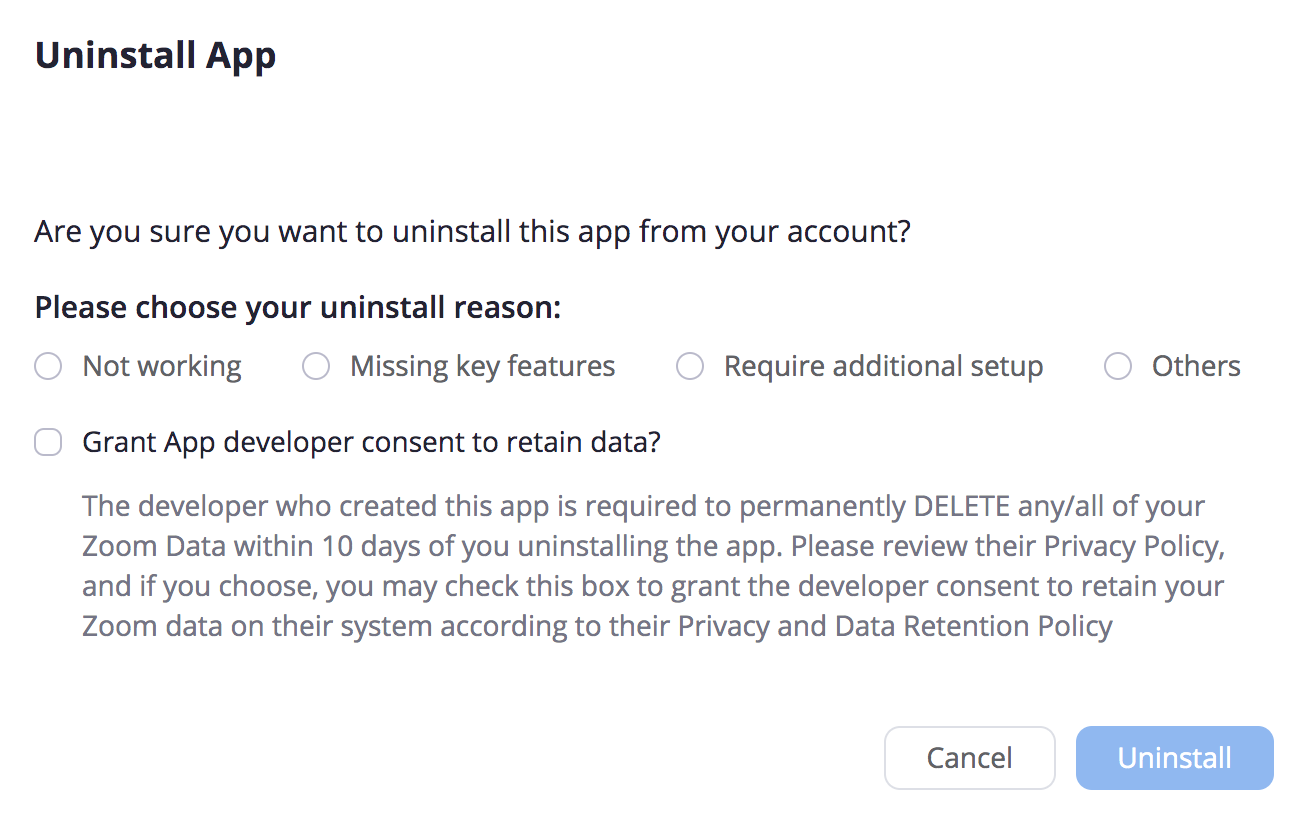This screenshot has width=1302, height=822.
Task: Confirm with the blue Uninstall button
Action: click(1174, 758)
